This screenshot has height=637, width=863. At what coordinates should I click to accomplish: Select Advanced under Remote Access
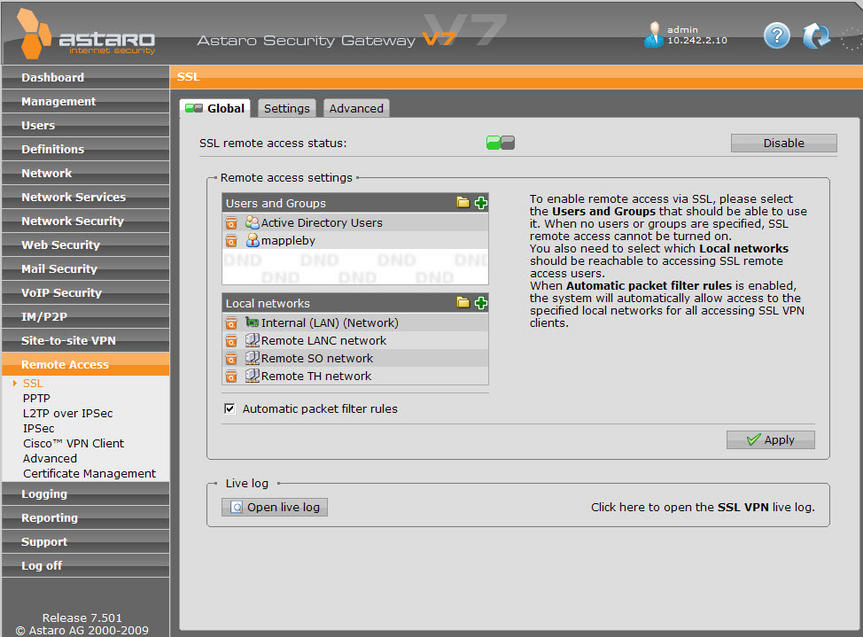(x=50, y=459)
